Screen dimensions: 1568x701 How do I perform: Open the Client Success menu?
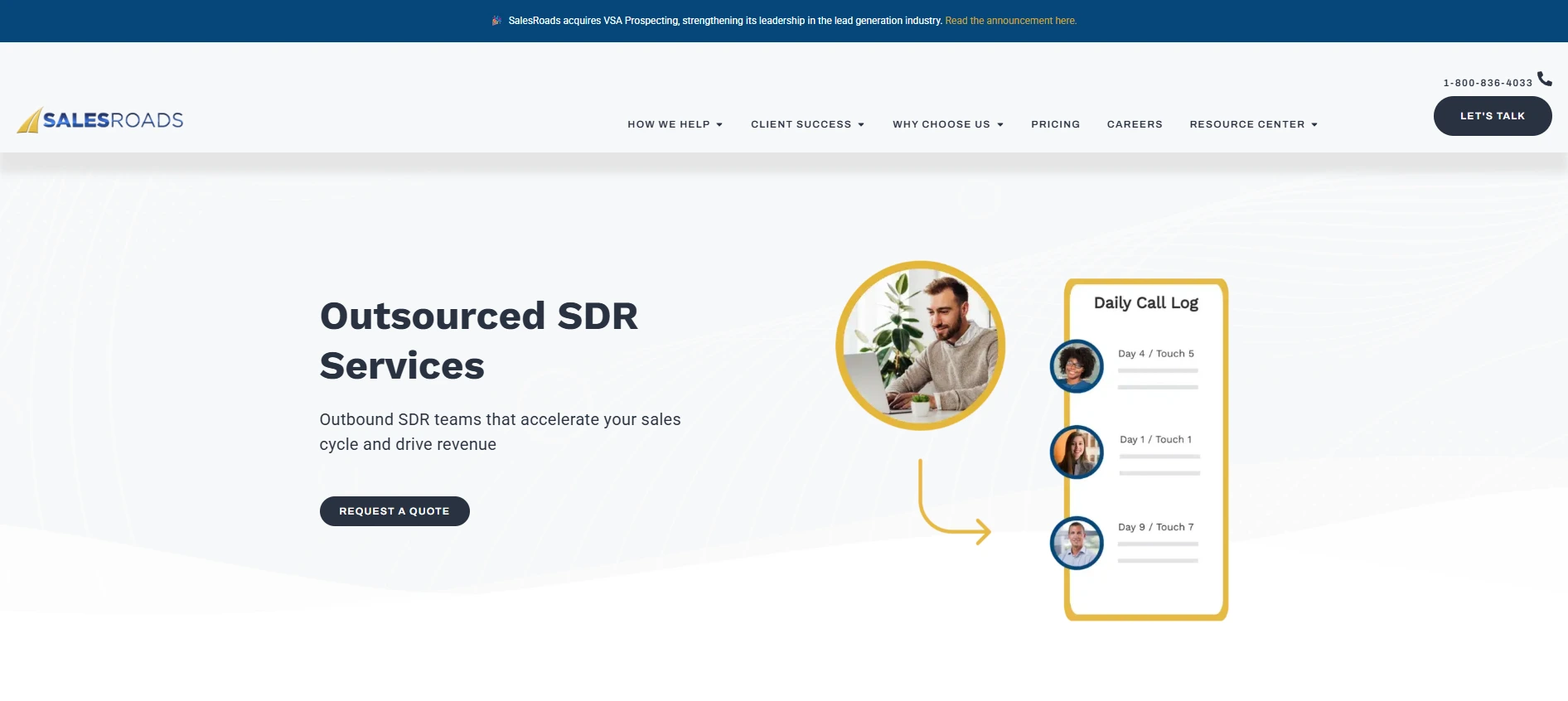(x=801, y=124)
